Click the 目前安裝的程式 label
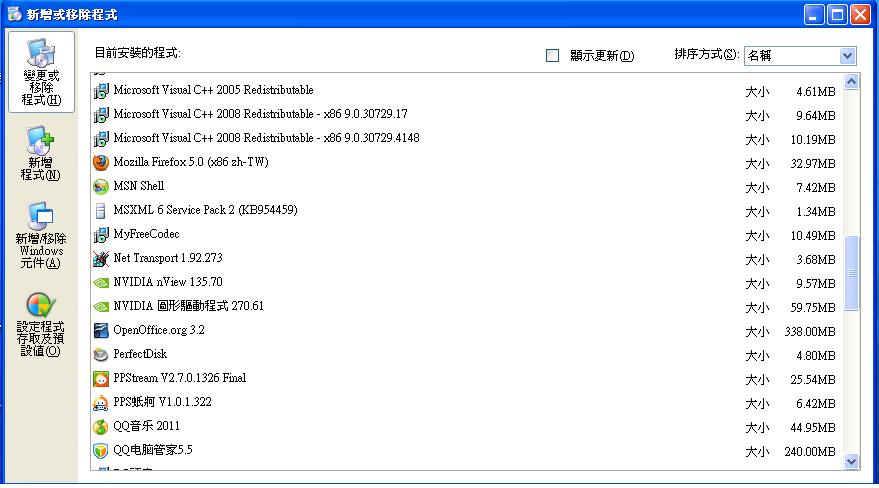879x488 pixels. (x=137, y=53)
